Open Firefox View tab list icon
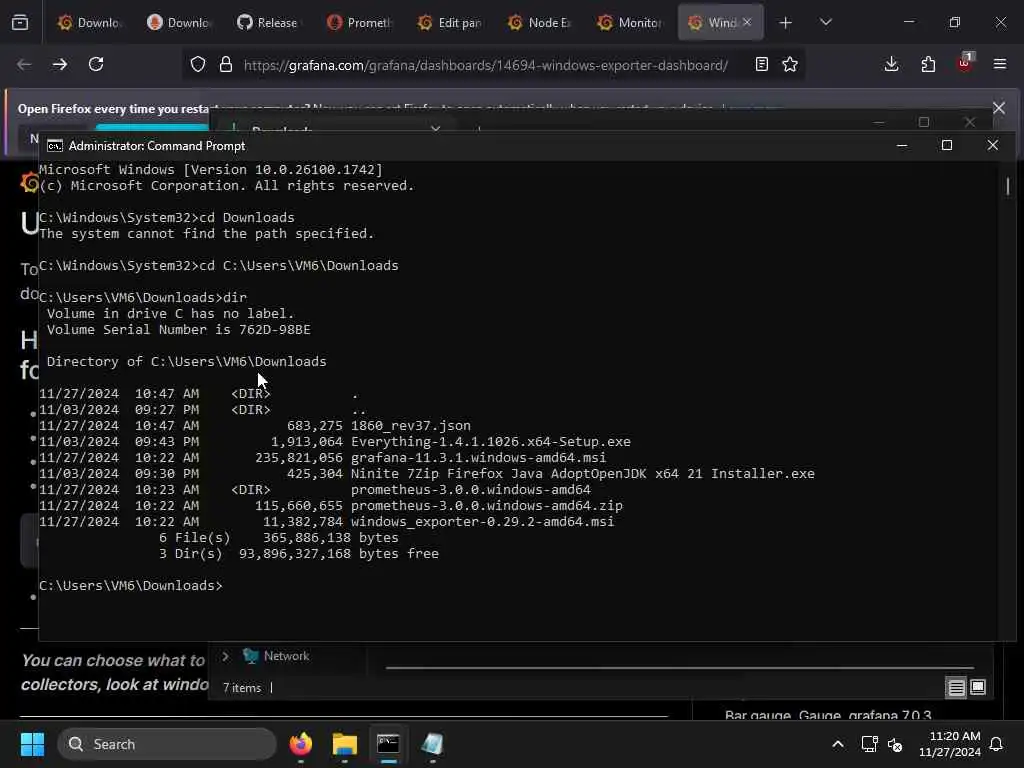The width and height of the screenshot is (1024, 768). (20, 22)
